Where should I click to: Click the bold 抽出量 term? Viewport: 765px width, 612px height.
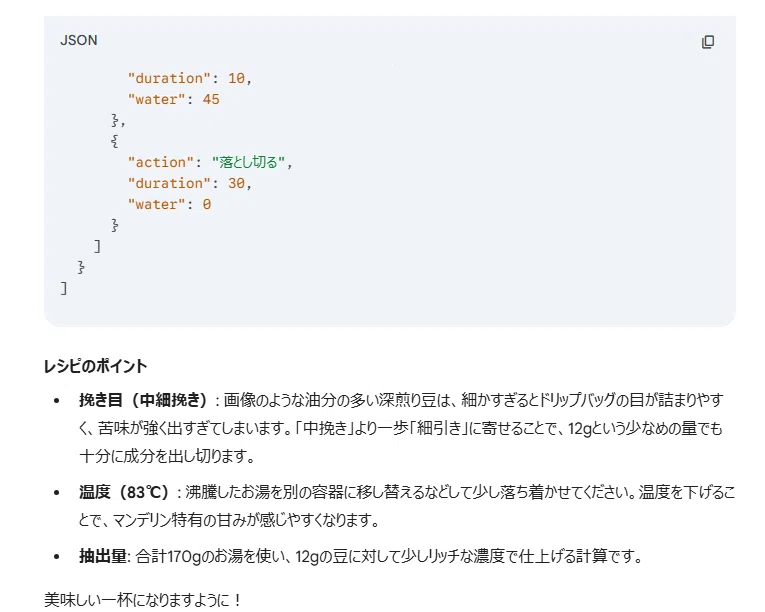point(102,556)
